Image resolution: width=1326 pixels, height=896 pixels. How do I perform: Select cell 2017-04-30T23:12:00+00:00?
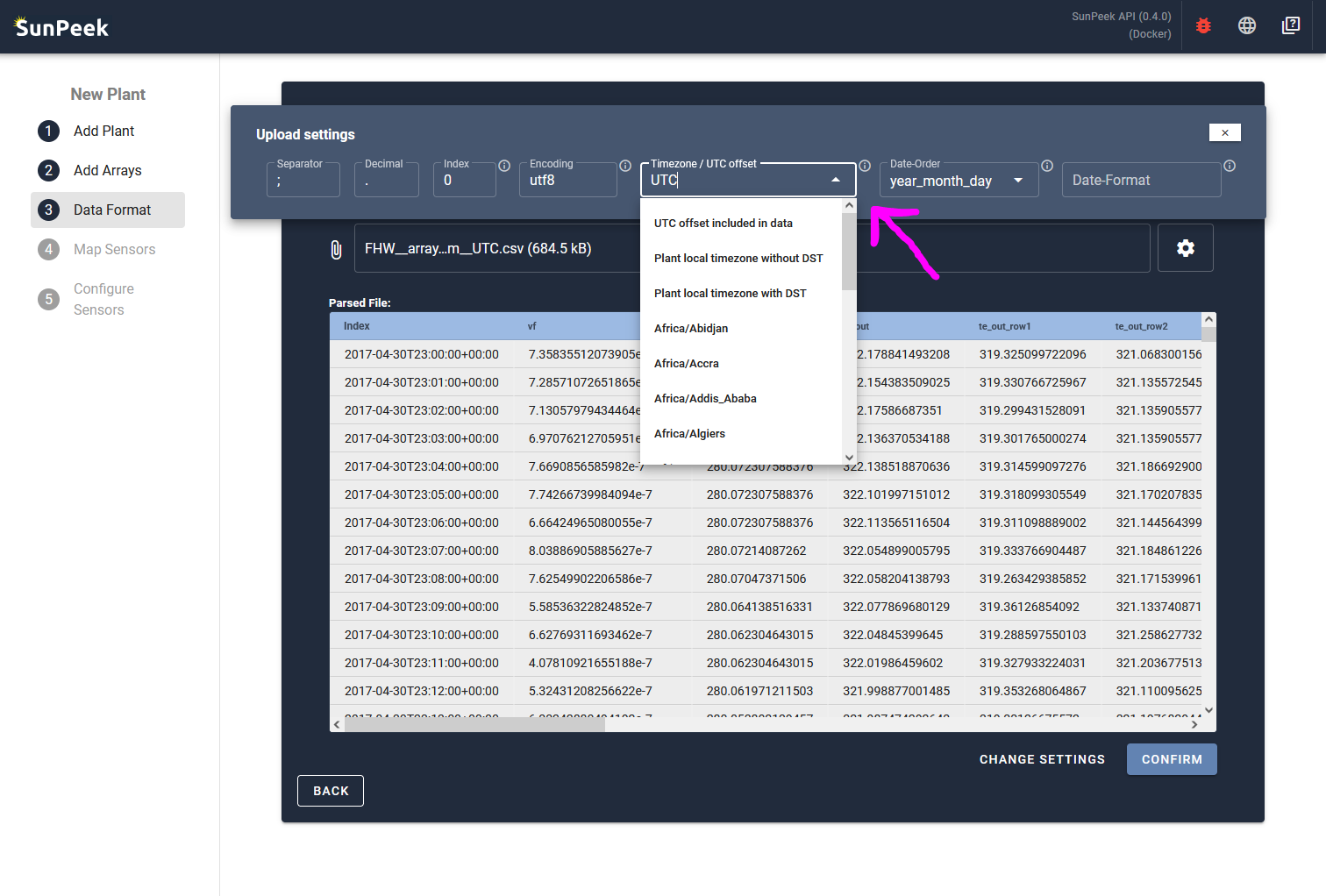tap(422, 691)
